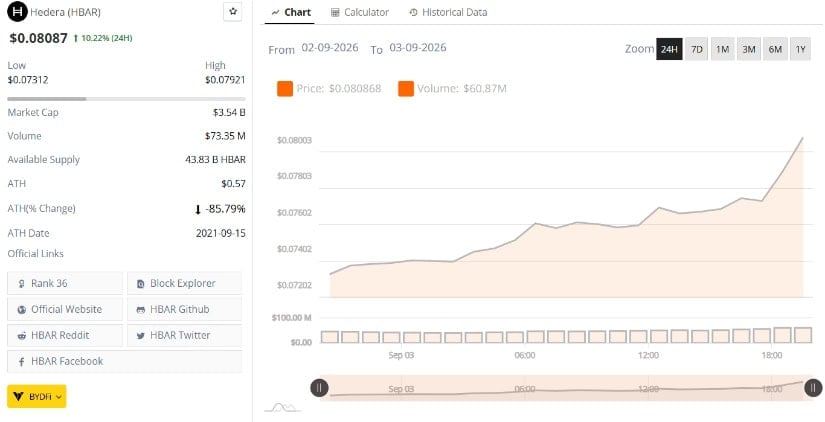Click the Market Cap value $3.54 B
The height and width of the screenshot is (422, 825).
coord(229,113)
